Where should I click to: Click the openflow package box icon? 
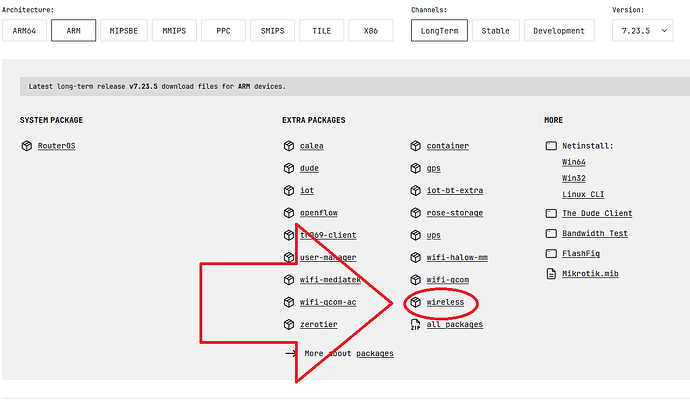pos(289,213)
